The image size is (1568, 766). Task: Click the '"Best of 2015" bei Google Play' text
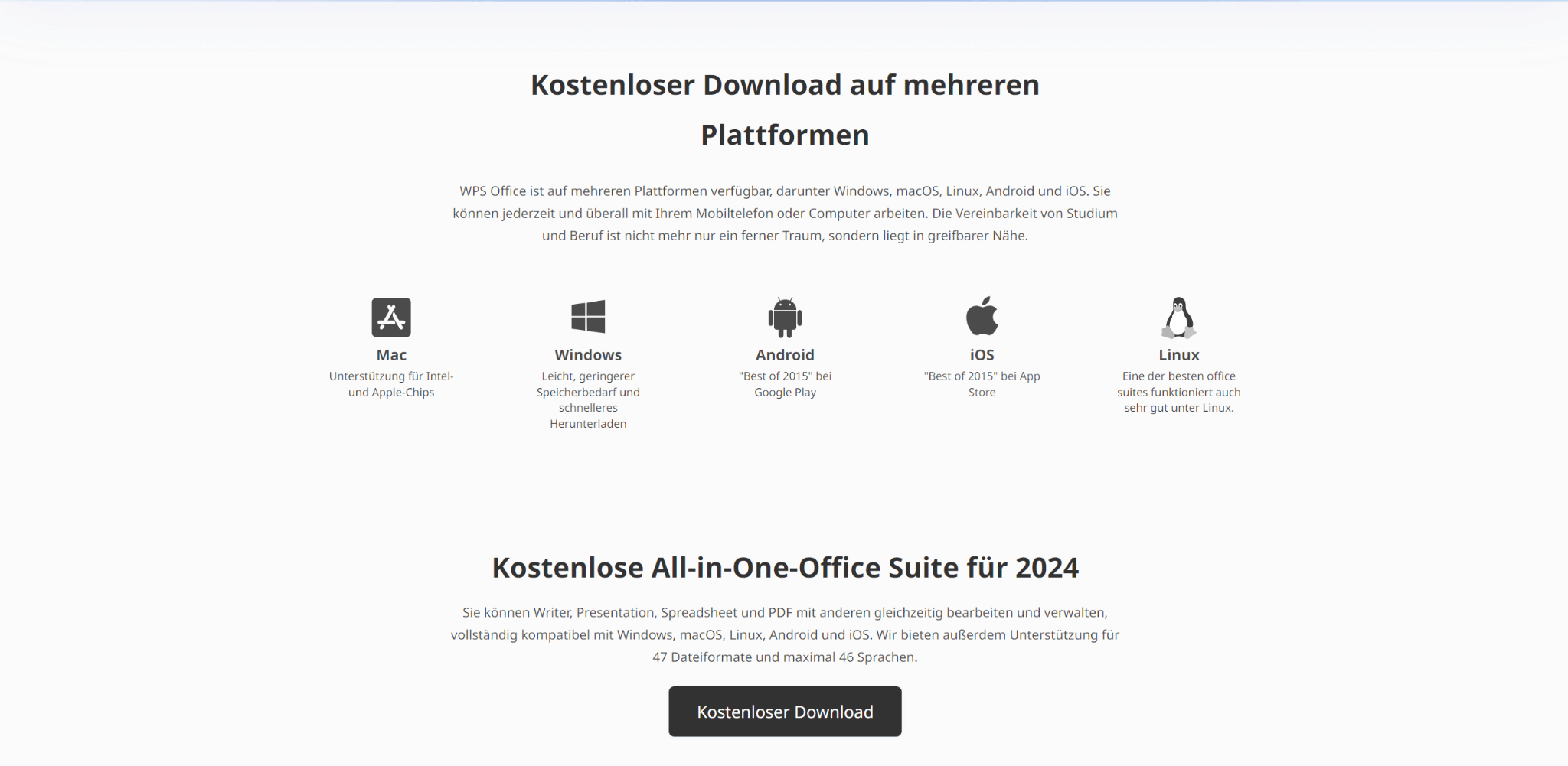[x=785, y=384]
